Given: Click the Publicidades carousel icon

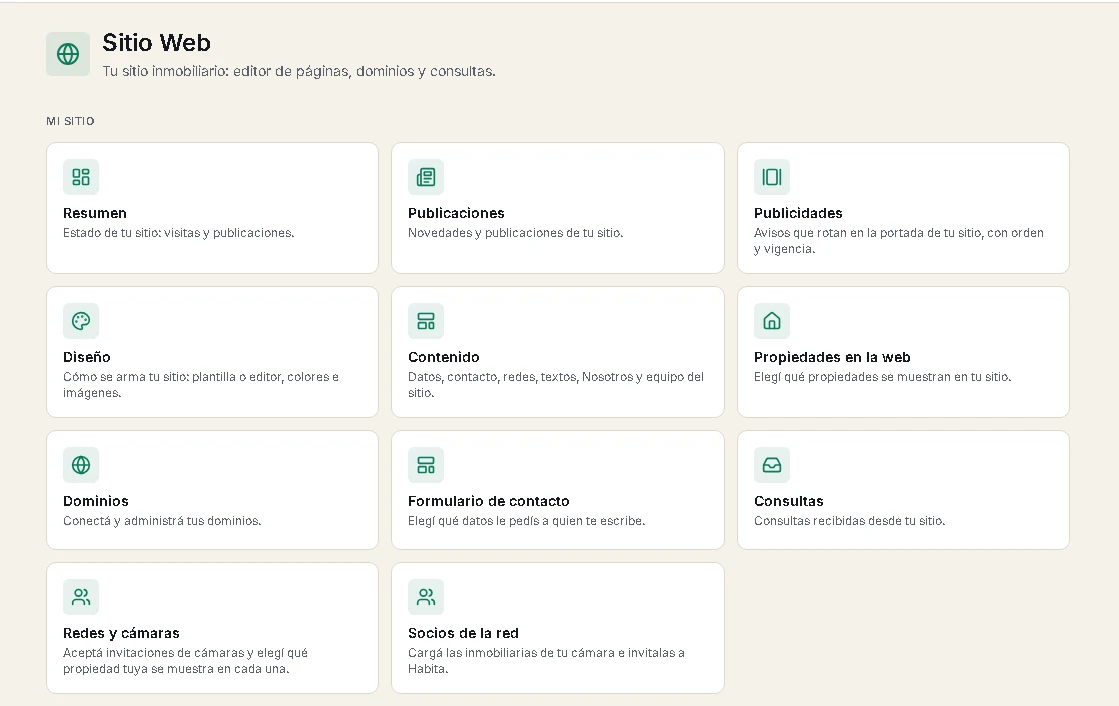Looking at the screenshot, I should (x=771, y=177).
